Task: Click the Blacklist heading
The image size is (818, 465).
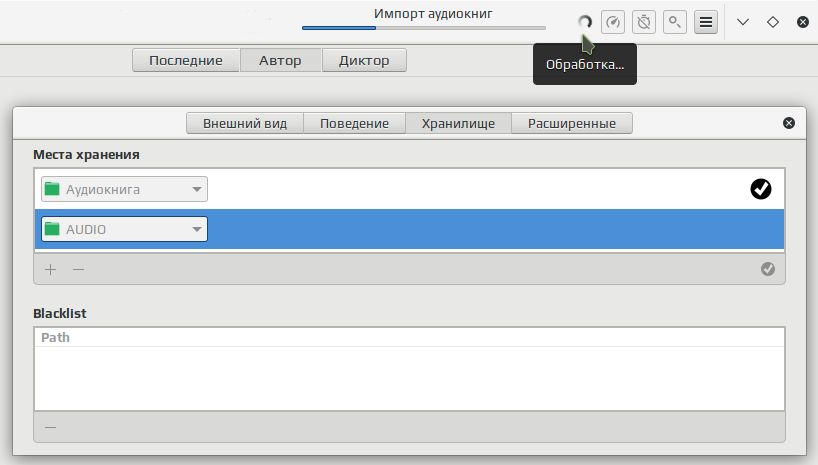Action: pos(59,313)
